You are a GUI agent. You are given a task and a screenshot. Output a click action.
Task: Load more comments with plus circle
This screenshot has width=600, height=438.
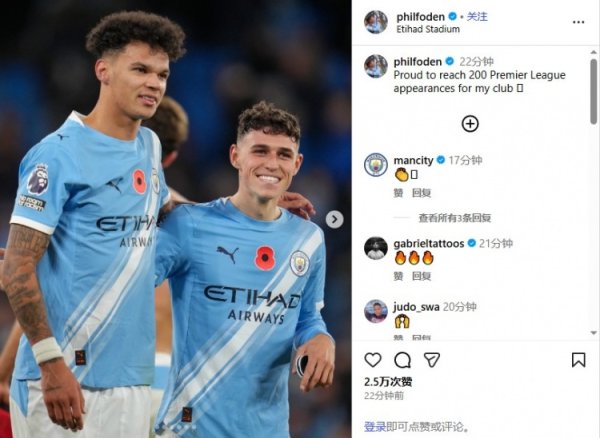pyautogui.click(x=470, y=124)
